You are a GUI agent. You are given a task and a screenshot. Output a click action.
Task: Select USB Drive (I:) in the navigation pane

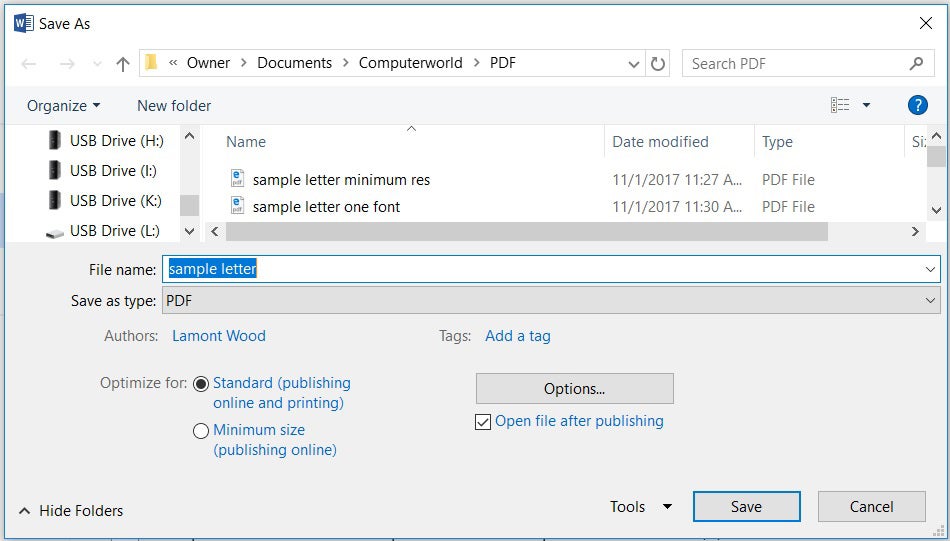pos(113,171)
